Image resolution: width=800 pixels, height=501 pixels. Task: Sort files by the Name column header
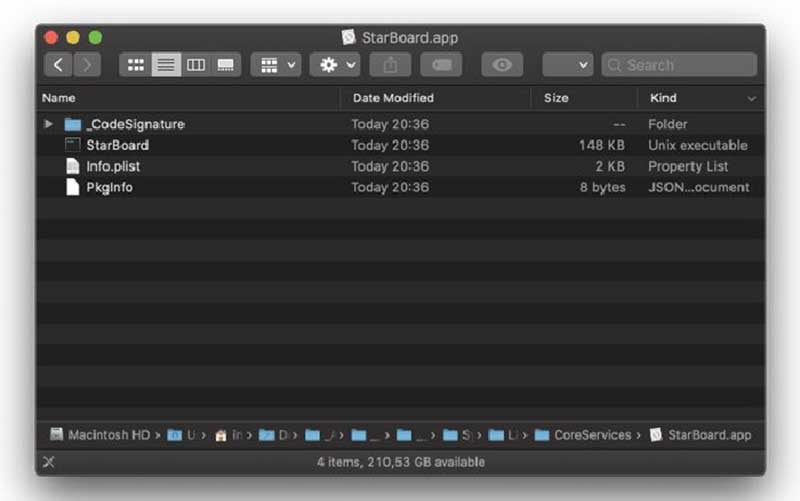coord(59,98)
